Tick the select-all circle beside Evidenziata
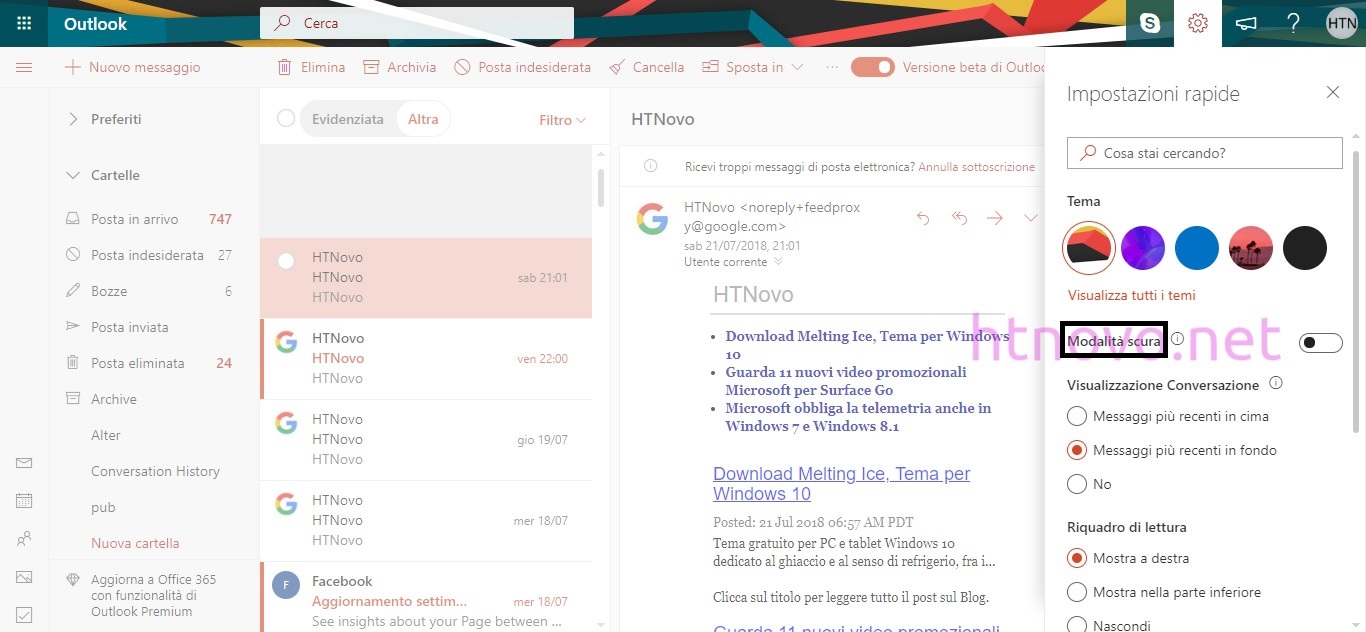Image resolution: width=1366 pixels, height=632 pixels. click(286, 119)
